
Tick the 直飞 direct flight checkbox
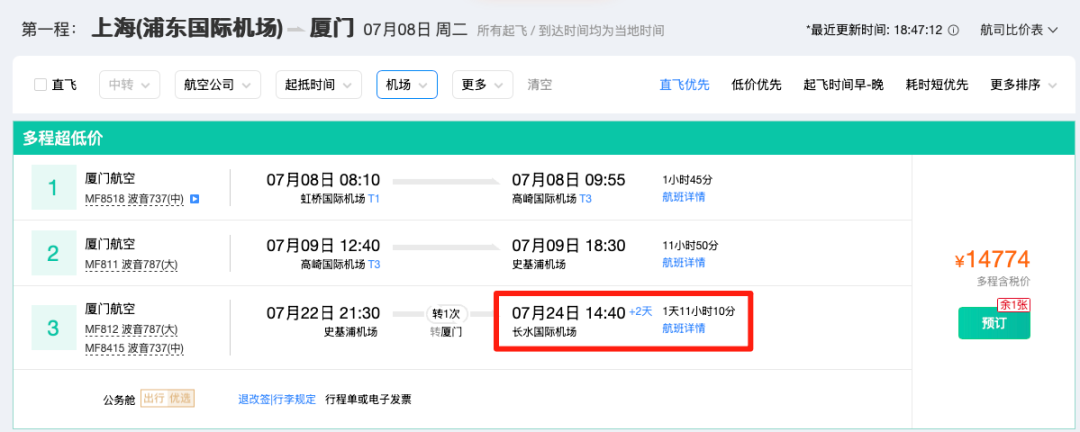point(41,85)
